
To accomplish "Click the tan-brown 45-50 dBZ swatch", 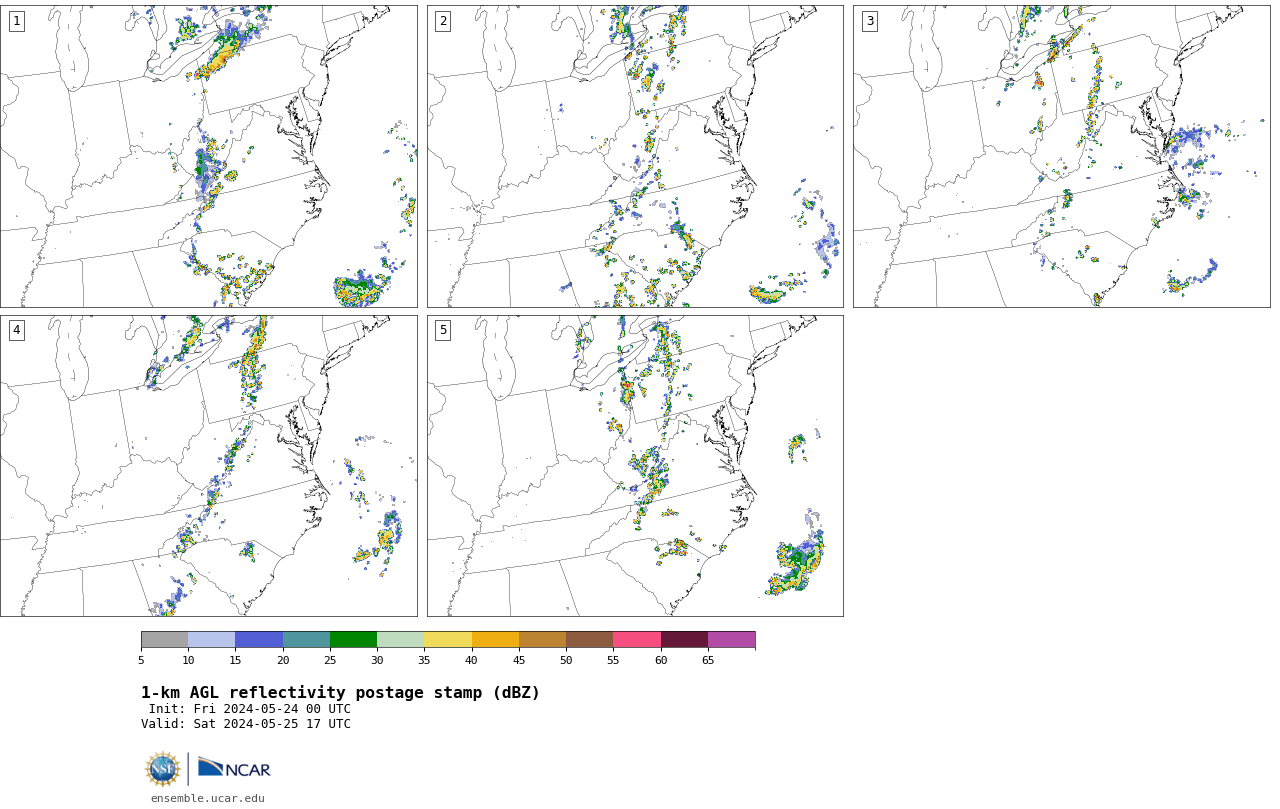I will coord(542,640).
